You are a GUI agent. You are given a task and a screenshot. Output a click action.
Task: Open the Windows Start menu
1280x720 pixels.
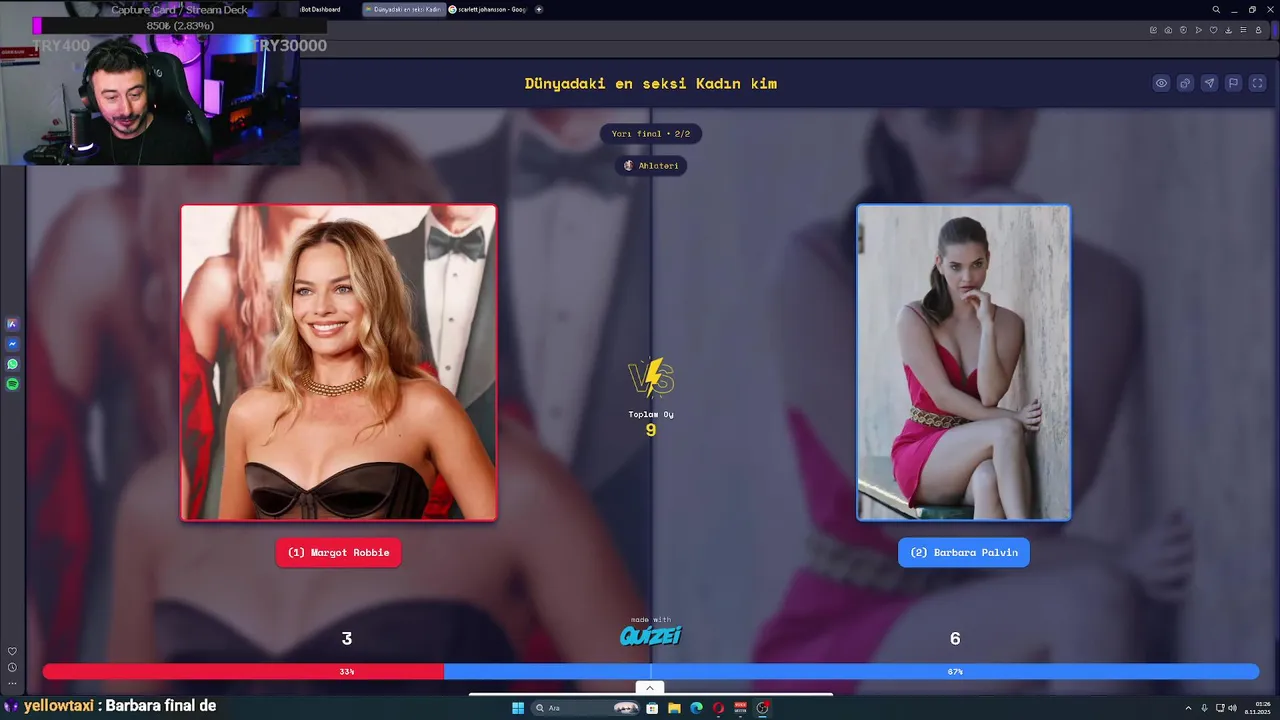[x=518, y=708]
